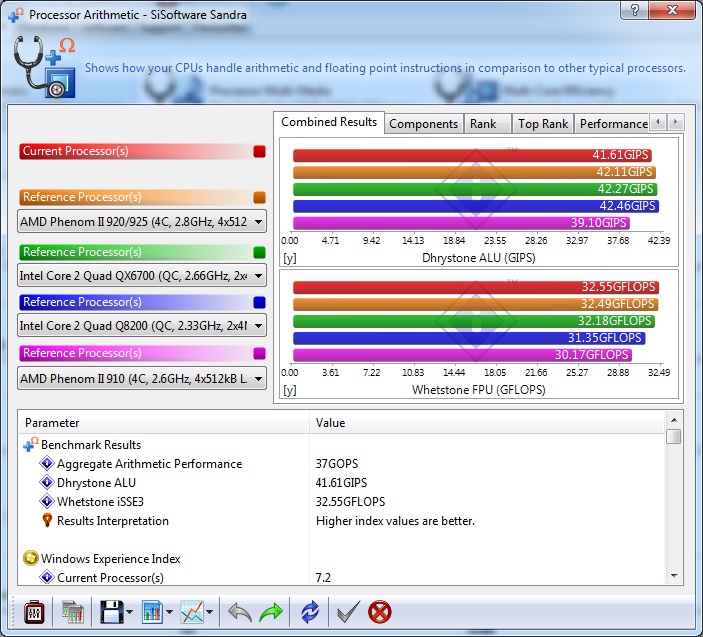The image size is (703, 637).
Task: Click the benchmark engine toolbar icon
Action: pyautogui.click(x=34, y=612)
